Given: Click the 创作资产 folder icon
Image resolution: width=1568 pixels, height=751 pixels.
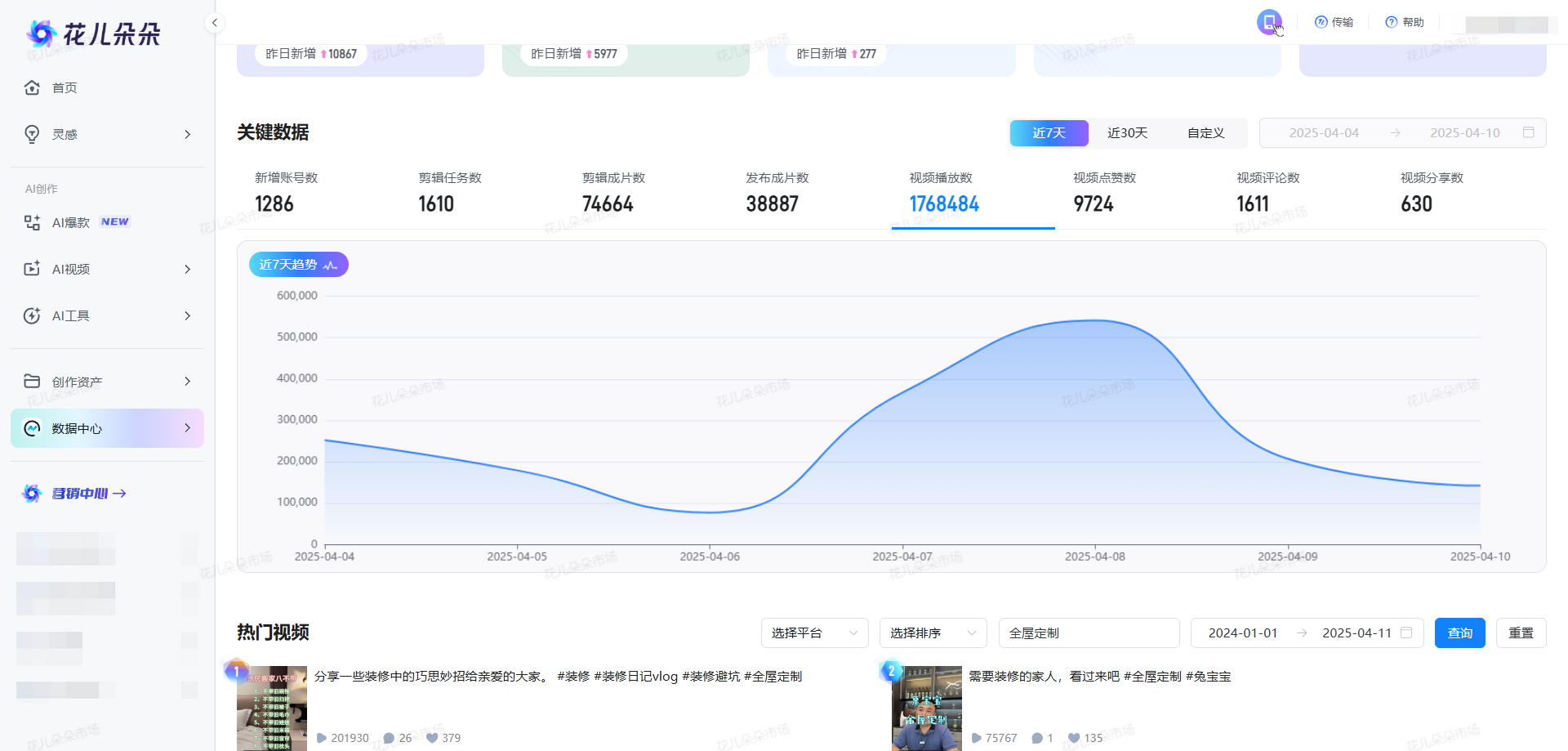Looking at the screenshot, I should 32,382.
